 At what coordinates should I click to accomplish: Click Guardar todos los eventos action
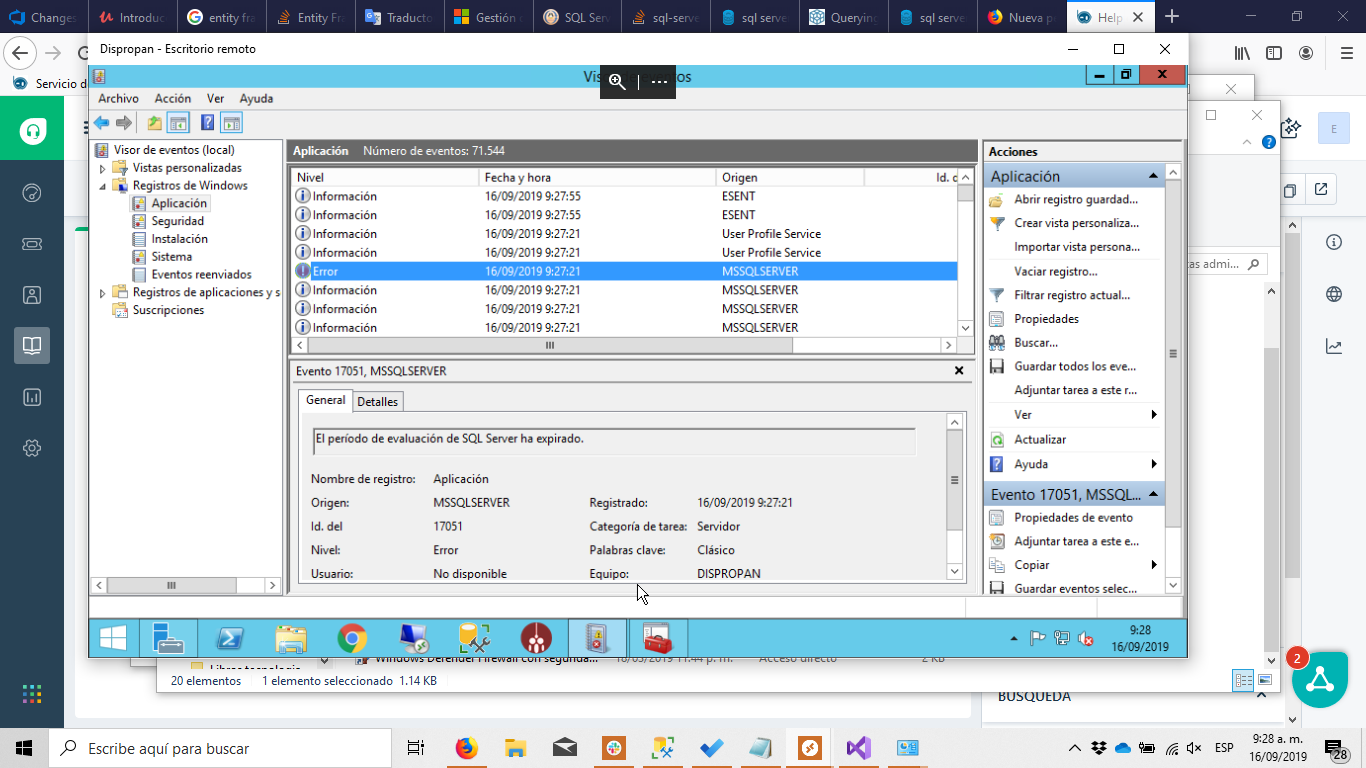(x=1075, y=367)
